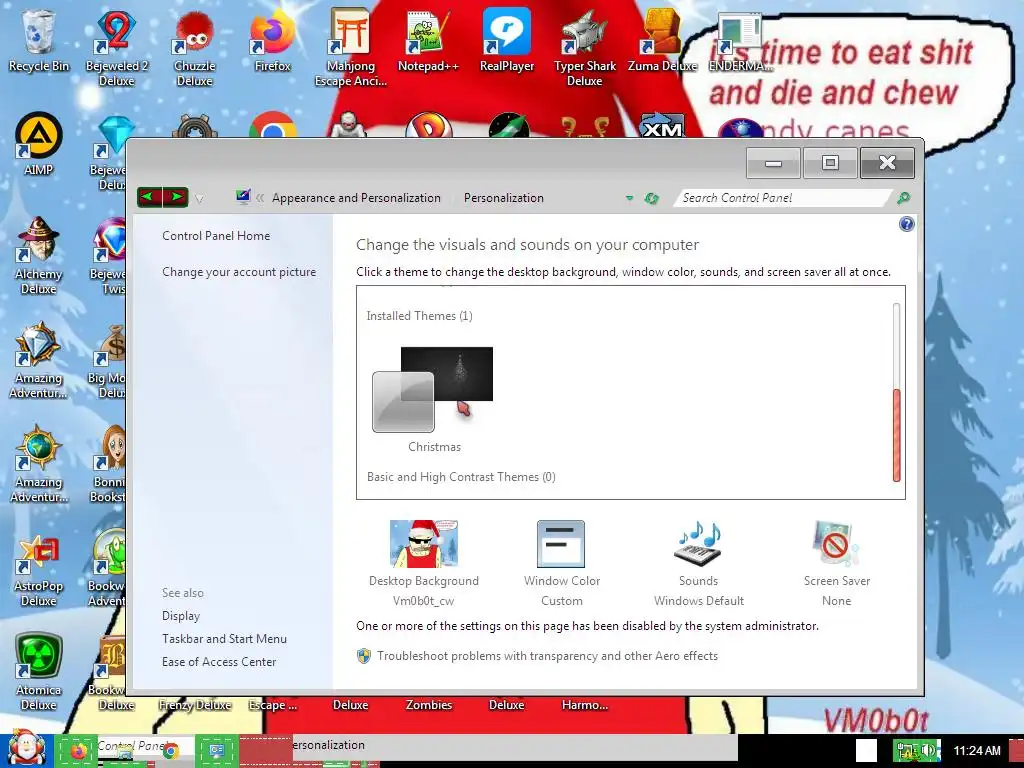Viewport: 1024px width, 768px height.
Task: Select the Zuma Deluxe desktop icon
Action: click(x=662, y=40)
